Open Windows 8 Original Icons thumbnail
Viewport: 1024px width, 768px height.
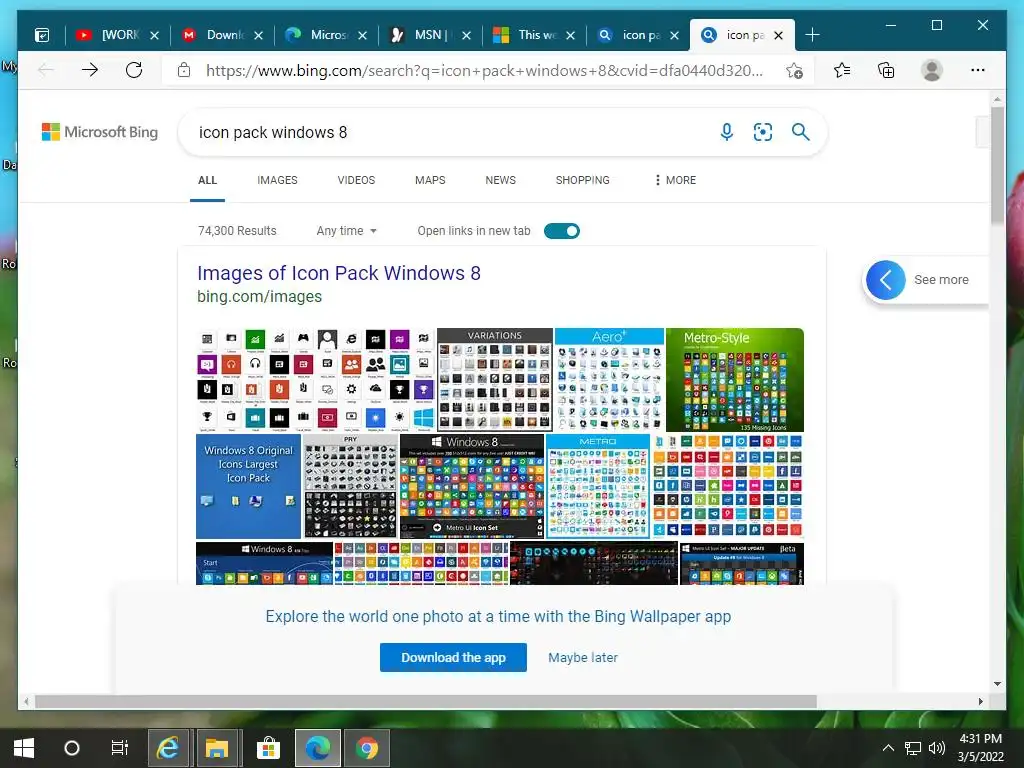tap(248, 487)
